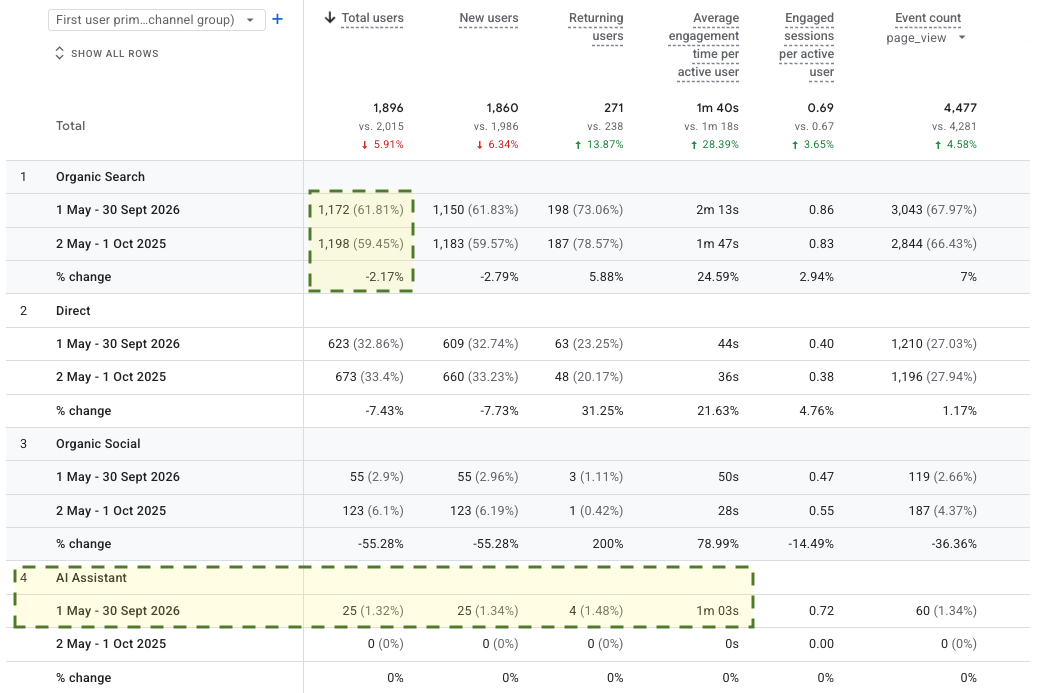Click Organic Social event count change -36.36%
Image resolution: width=1038 pixels, height=693 pixels.
click(954, 543)
